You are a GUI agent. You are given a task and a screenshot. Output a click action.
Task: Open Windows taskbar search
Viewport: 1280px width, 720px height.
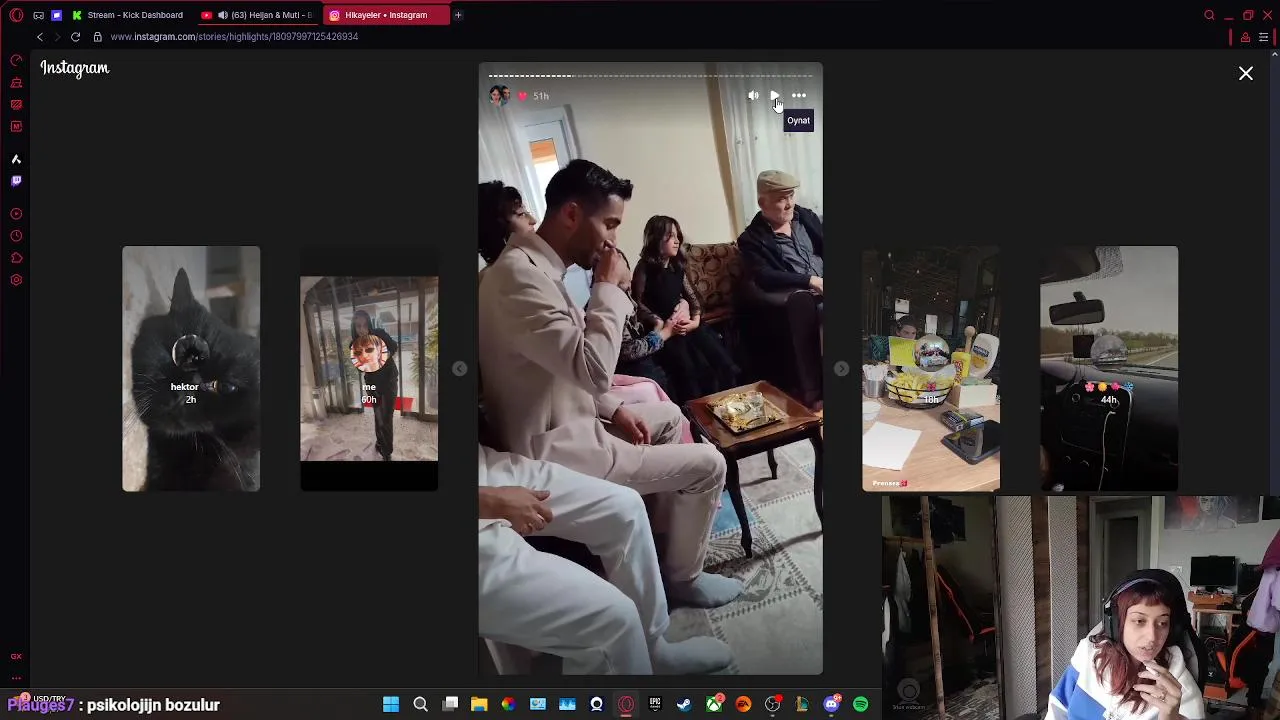click(x=420, y=704)
